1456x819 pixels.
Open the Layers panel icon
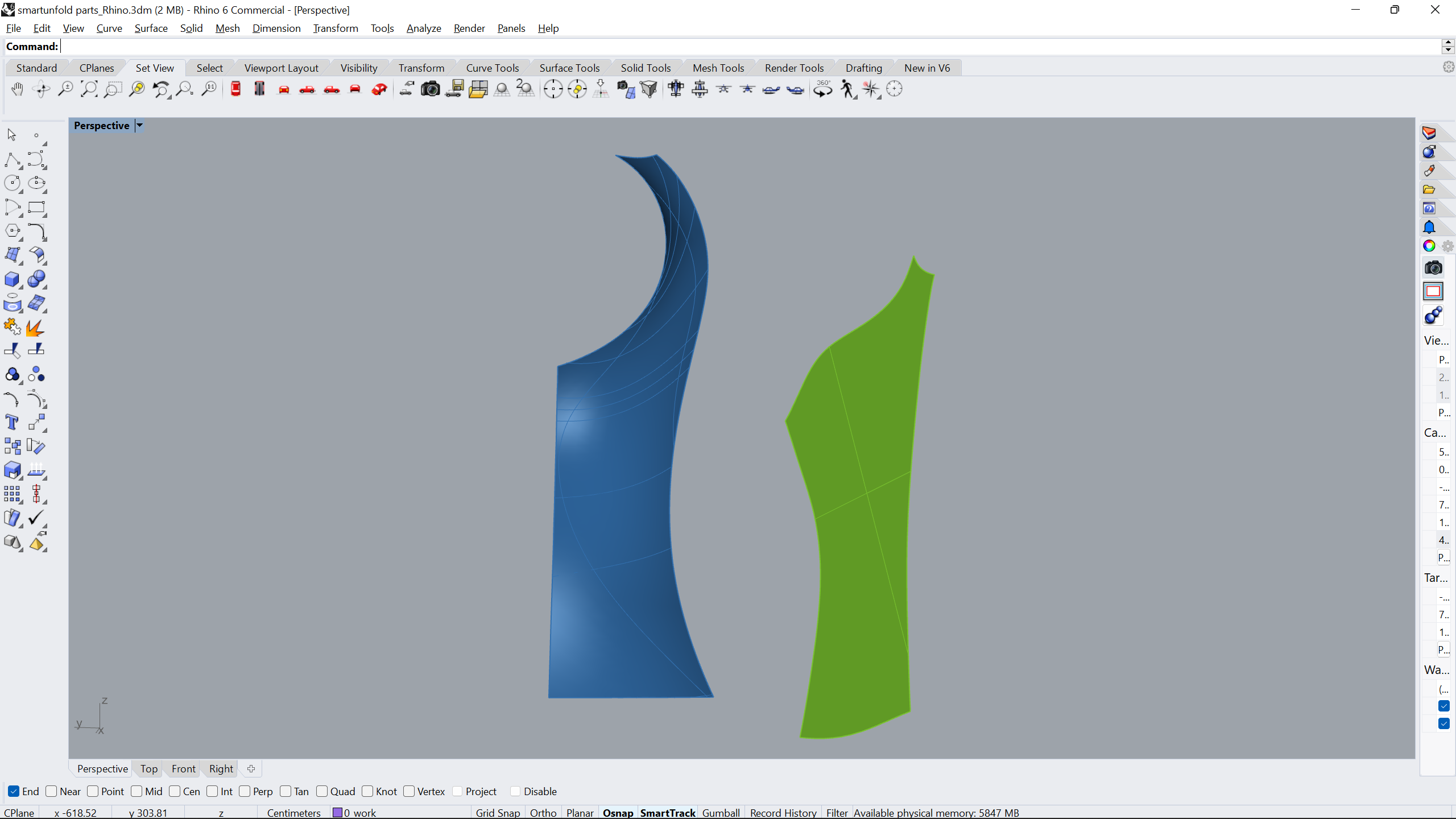pyautogui.click(x=1429, y=133)
